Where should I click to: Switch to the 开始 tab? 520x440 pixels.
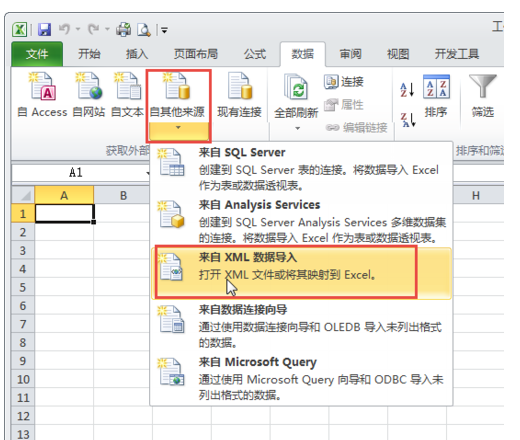pos(89,54)
